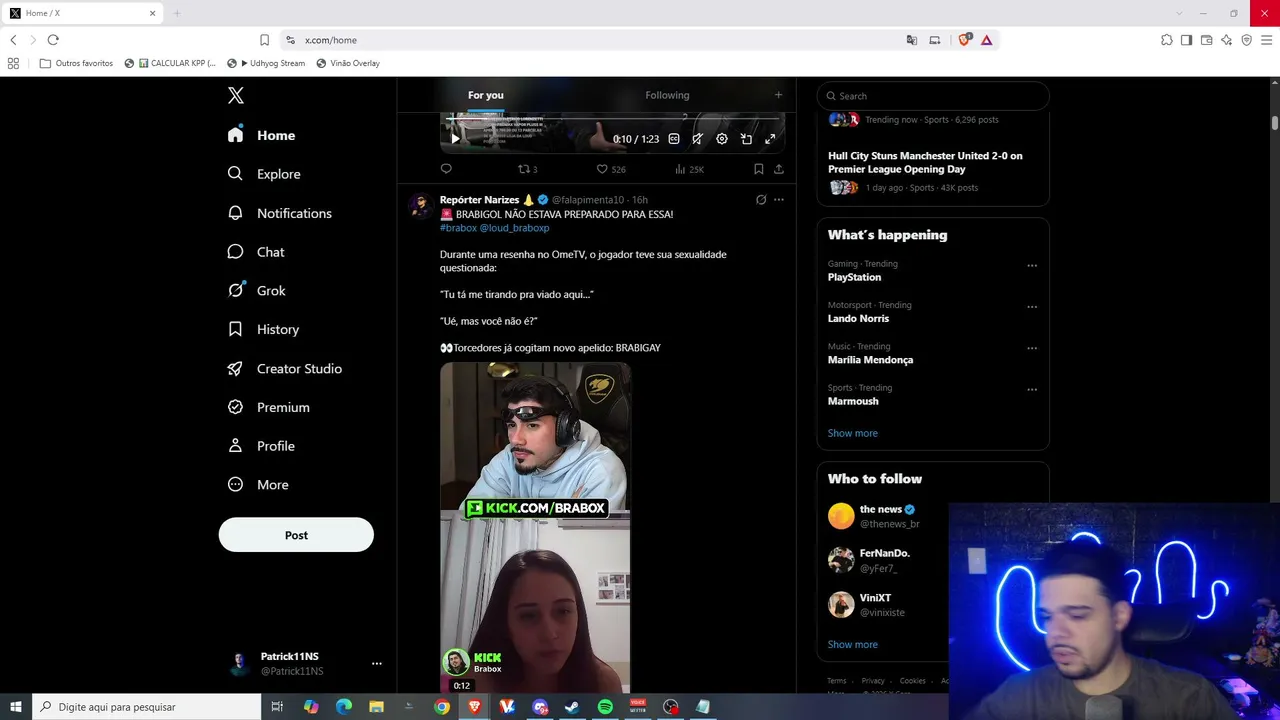Enter fullscreen on the top video
The height and width of the screenshot is (720, 1280).
tap(770, 139)
